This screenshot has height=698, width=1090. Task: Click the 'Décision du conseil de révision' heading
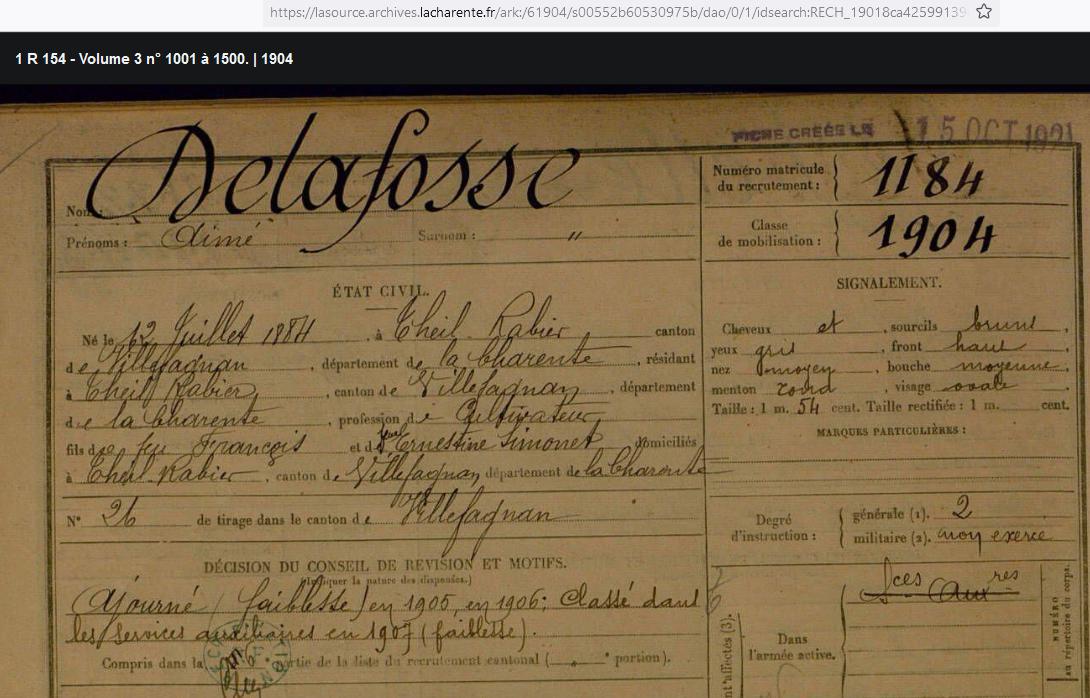coord(385,565)
